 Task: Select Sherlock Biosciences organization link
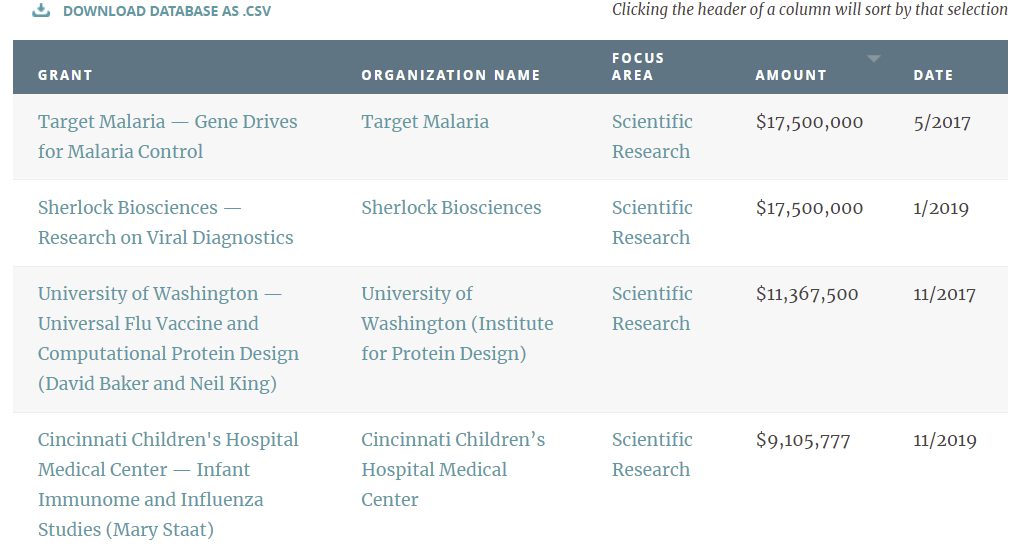coord(451,208)
